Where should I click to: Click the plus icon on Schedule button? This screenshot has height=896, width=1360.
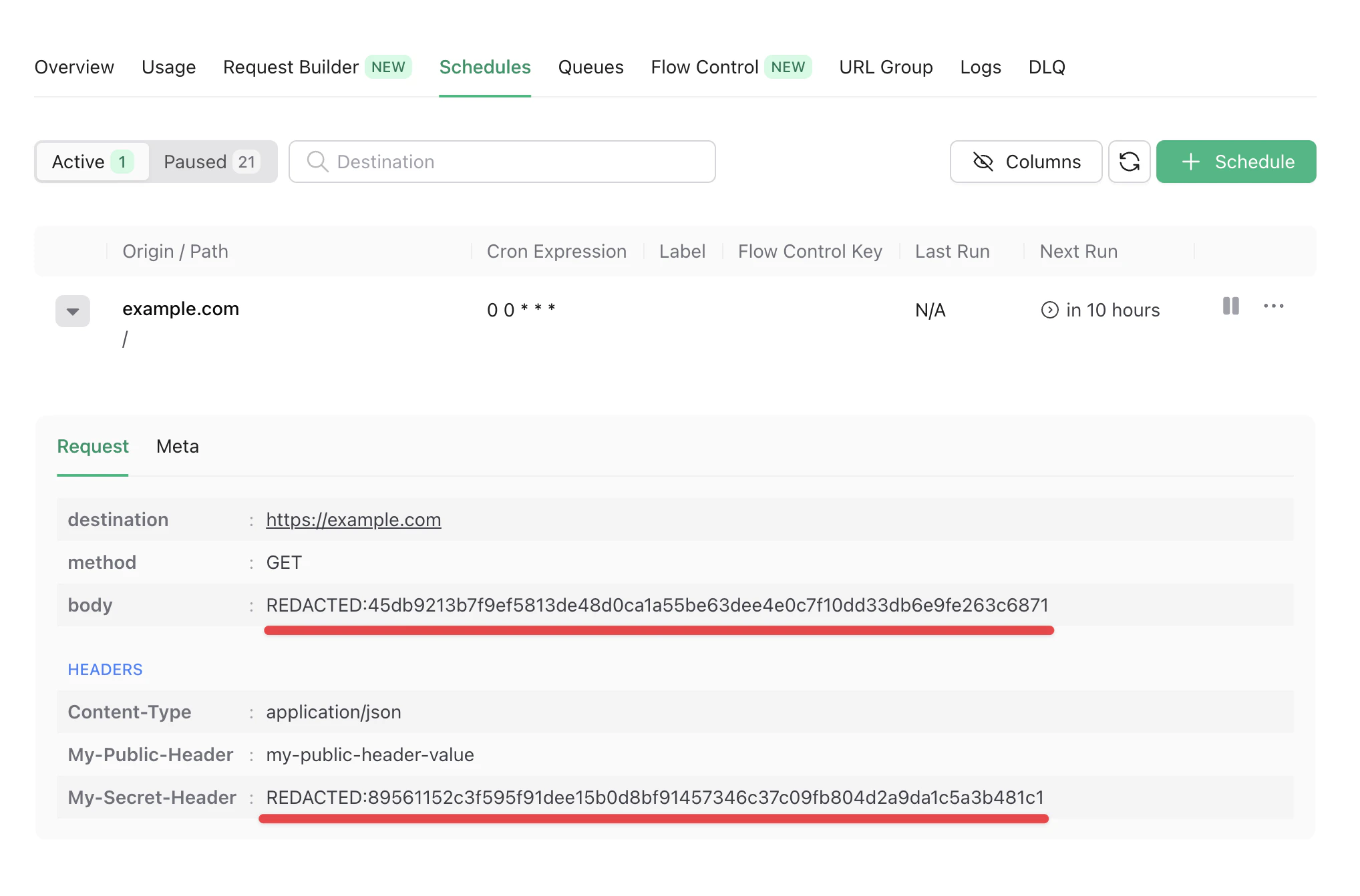click(x=1190, y=162)
